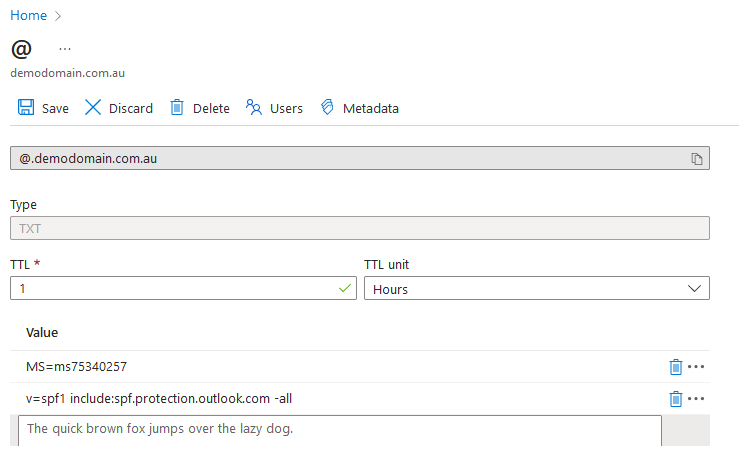The width and height of the screenshot is (739, 462).
Task: Click the @.demodomain.com.au name field
Action: 340,159
